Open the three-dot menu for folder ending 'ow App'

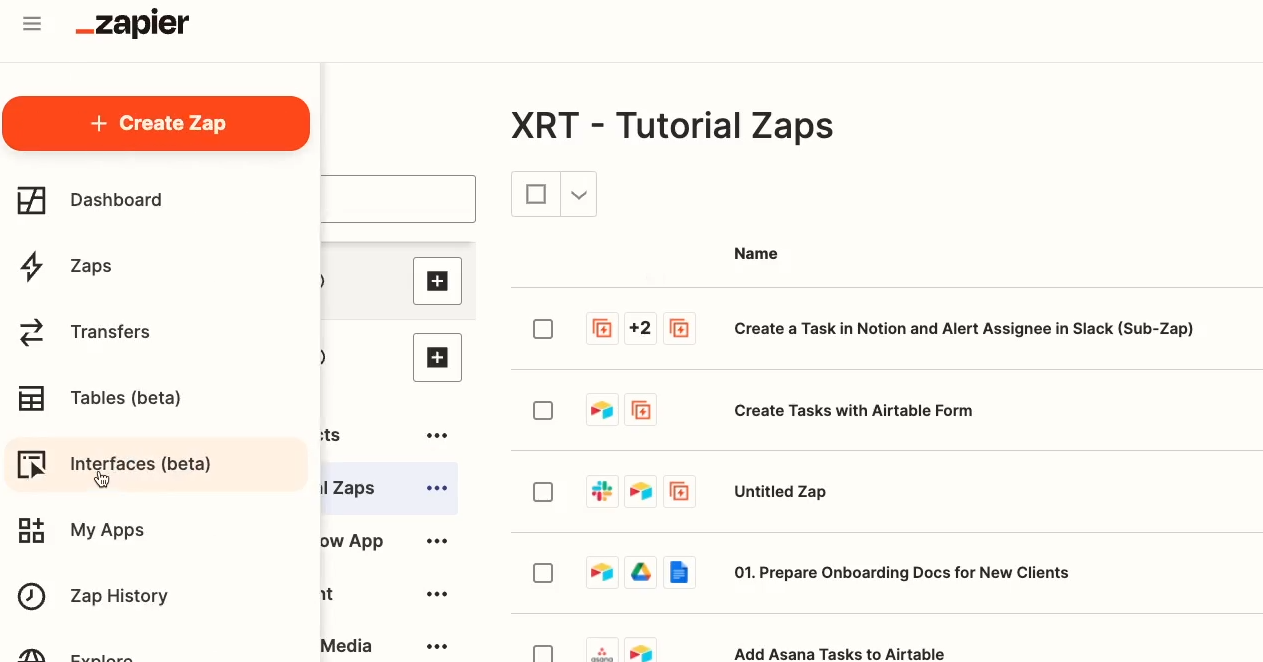tap(437, 541)
